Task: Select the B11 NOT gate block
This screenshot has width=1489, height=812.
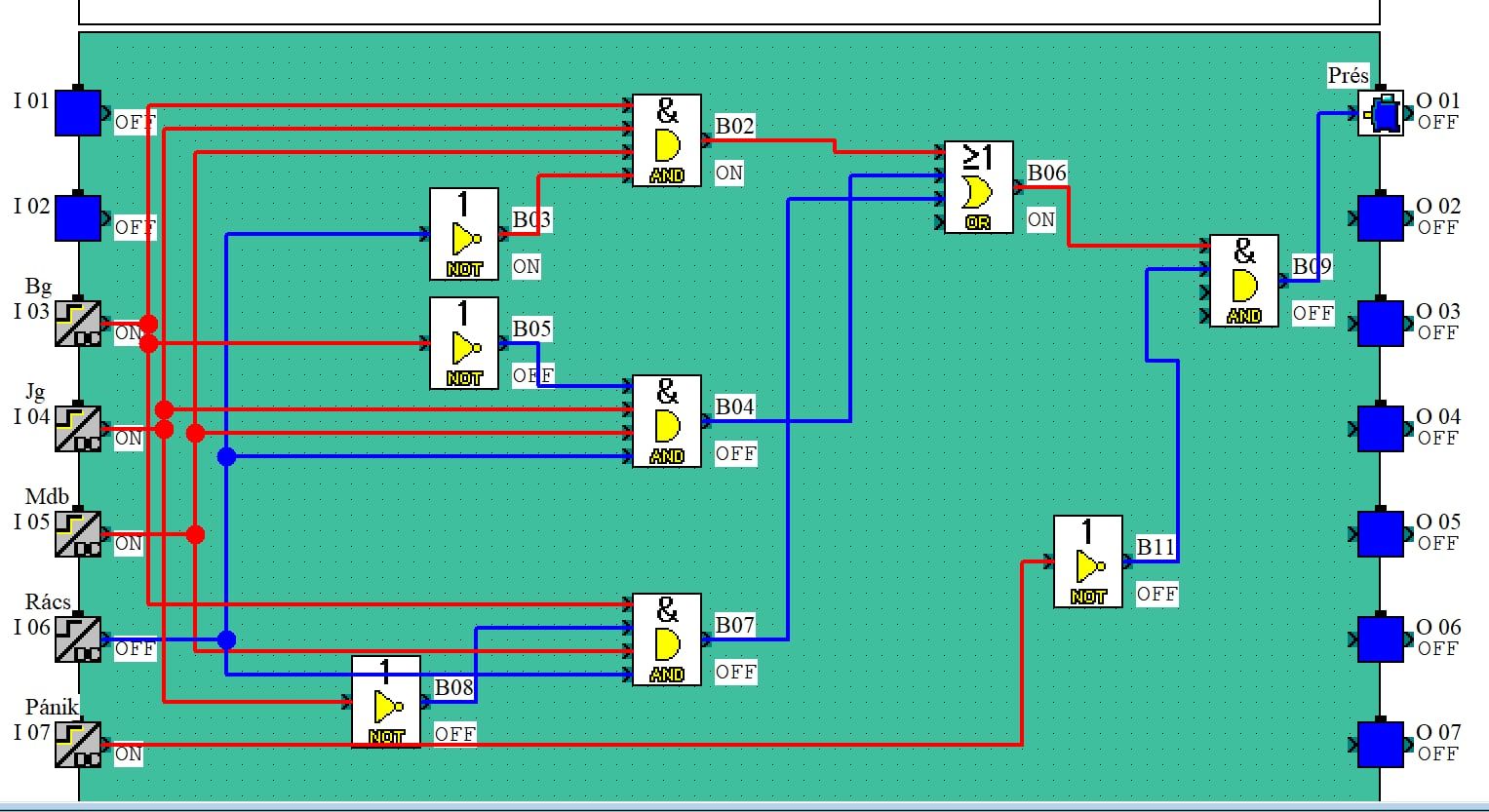Action: tap(1088, 561)
